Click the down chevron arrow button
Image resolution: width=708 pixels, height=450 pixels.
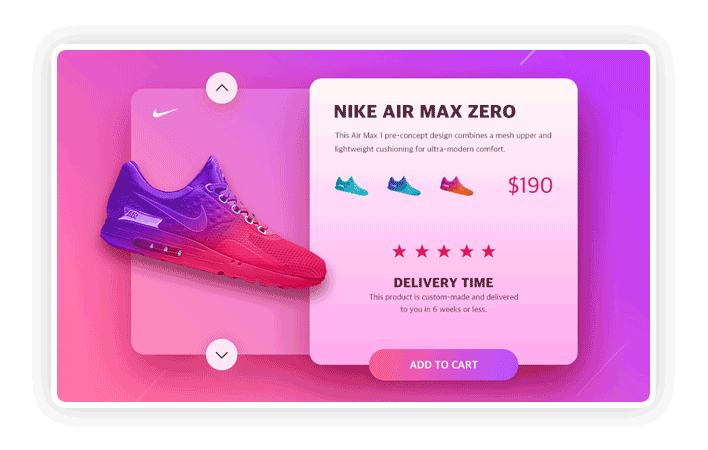pos(222,355)
